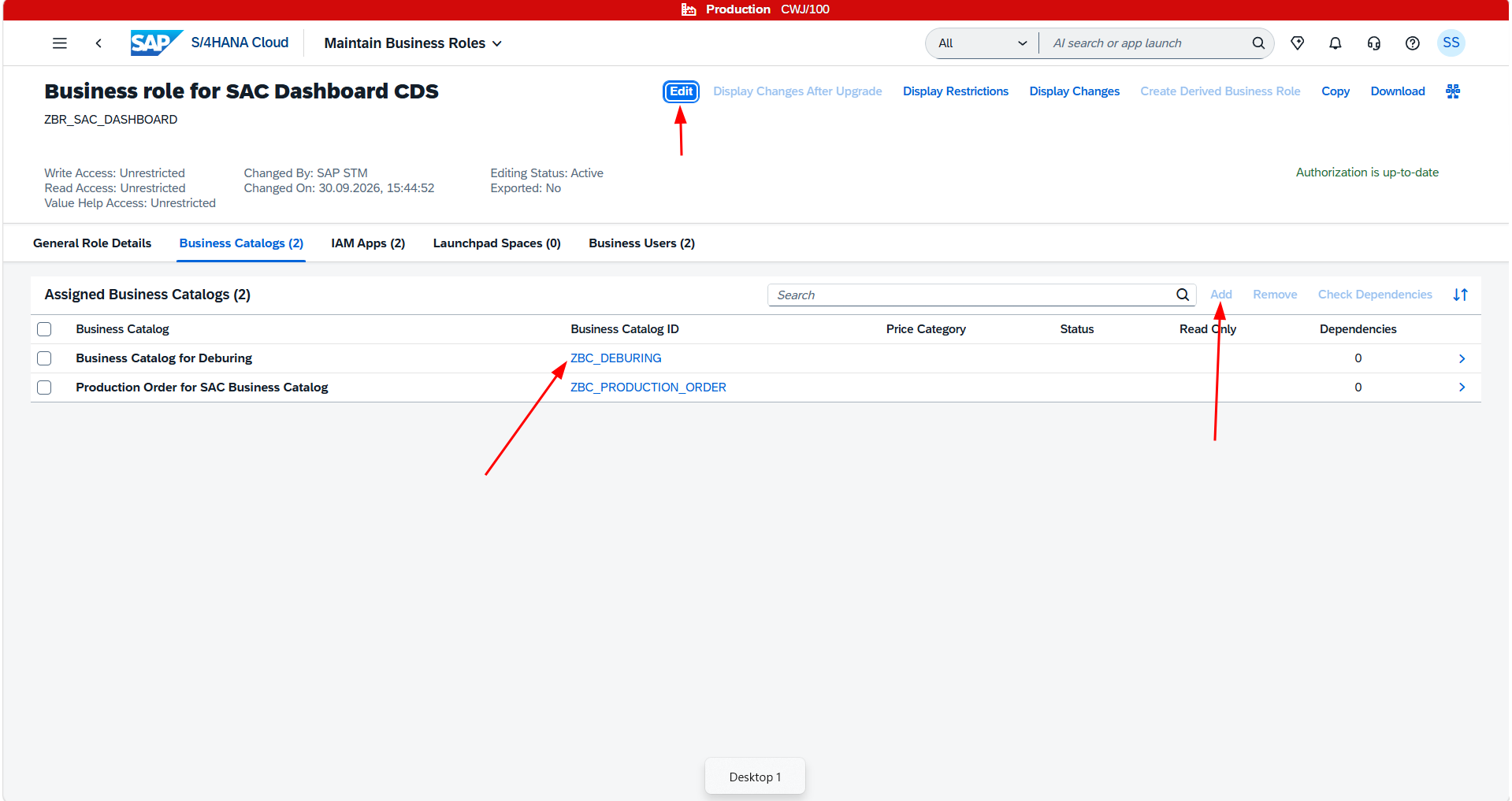The height and width of the screenshot is (801, 1512).
Task: Open the help question mark icon
Action: (1413, 43)
